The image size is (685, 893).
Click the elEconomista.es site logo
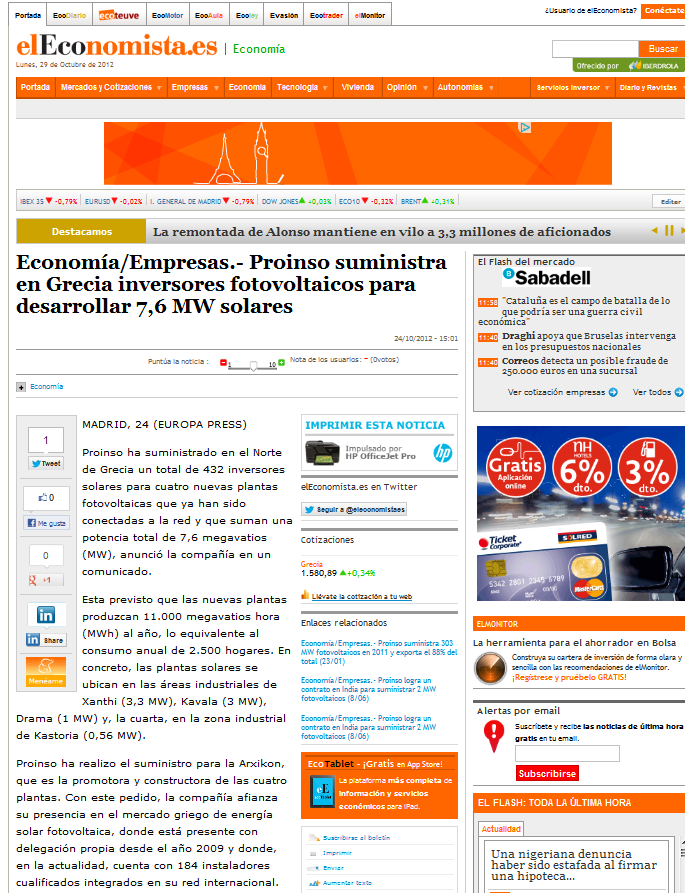pyautogui.click(x=117, y=46)
